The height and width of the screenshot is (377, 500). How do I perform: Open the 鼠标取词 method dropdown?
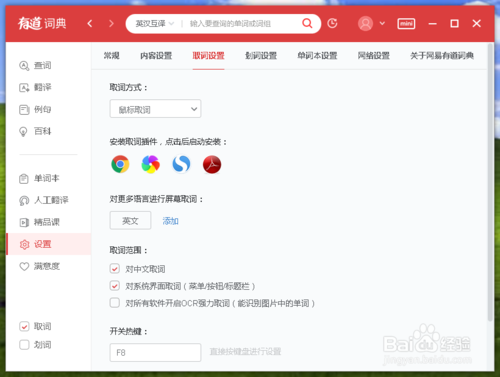tap(155, 109)
